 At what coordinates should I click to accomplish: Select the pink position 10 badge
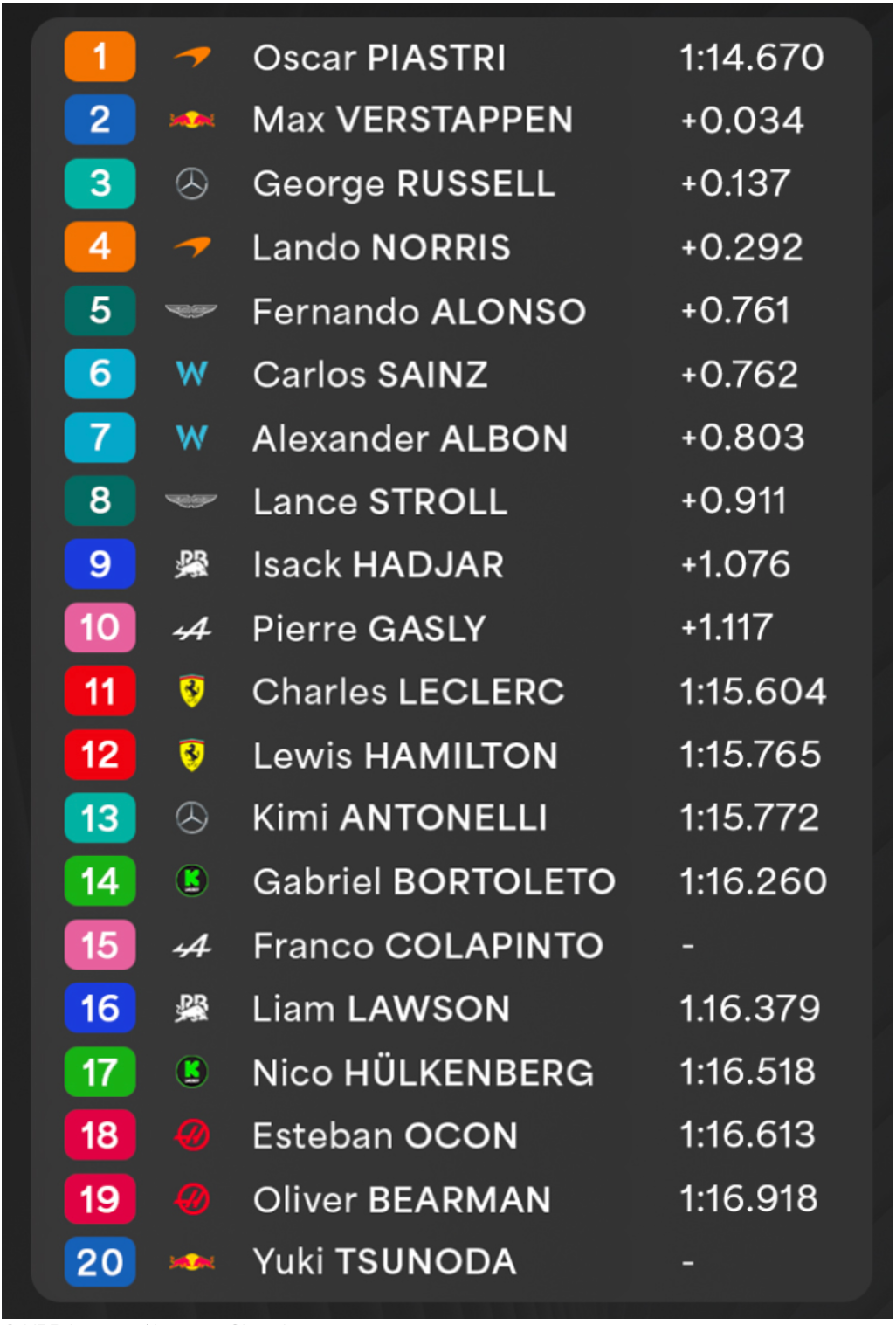100,628
